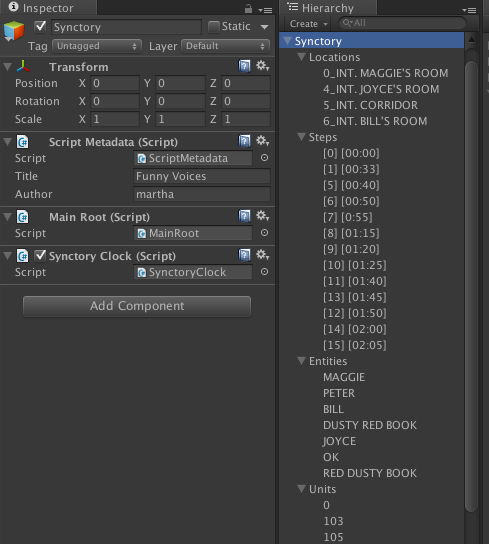Toggle Synctory GameObject active checkbox
Image resolution: width=489 pixels, height=544 pixels.
pos(40,26)
